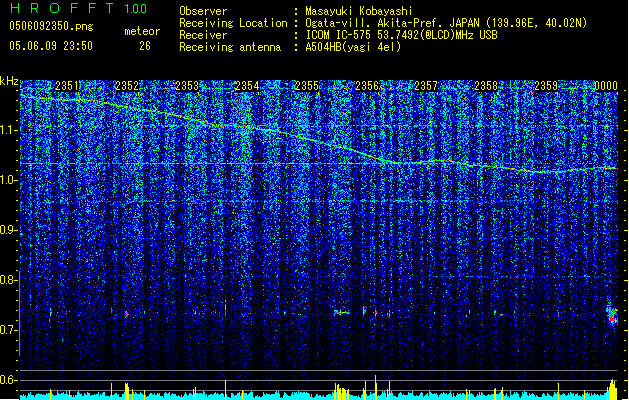
Task: Select the A504HB(yagi 4el) antenna text
Action: click(353, 47)
